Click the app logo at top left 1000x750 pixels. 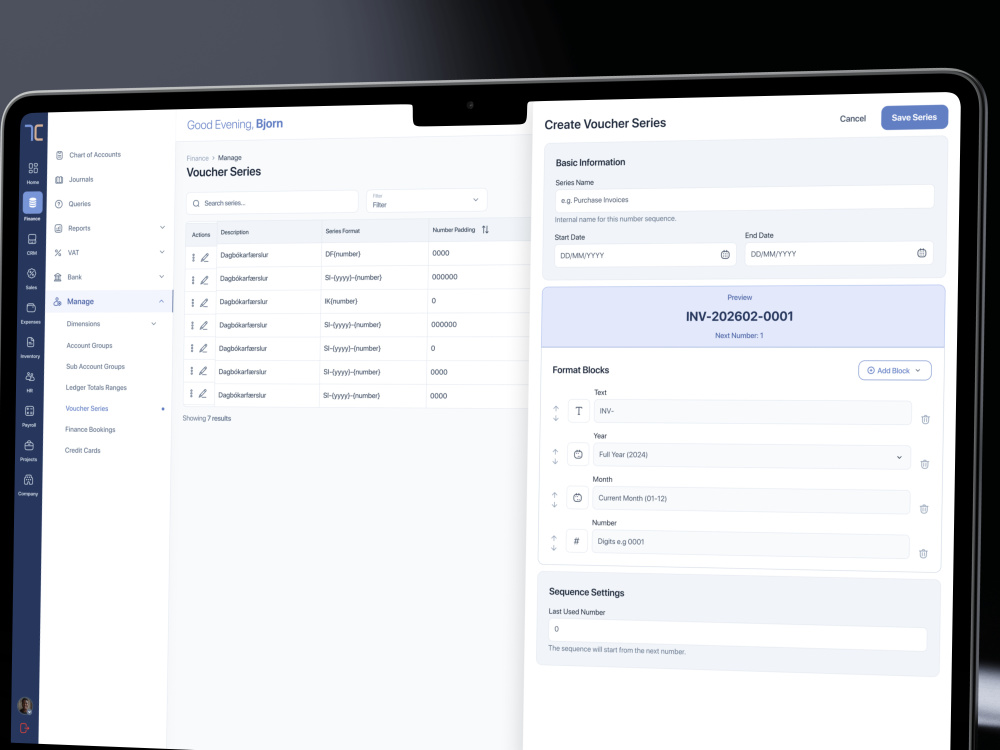tap(34, 133)
